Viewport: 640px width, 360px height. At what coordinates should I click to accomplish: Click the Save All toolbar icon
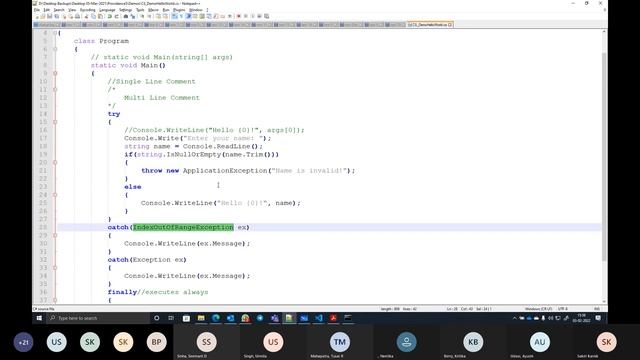click(x=56, y=16)
